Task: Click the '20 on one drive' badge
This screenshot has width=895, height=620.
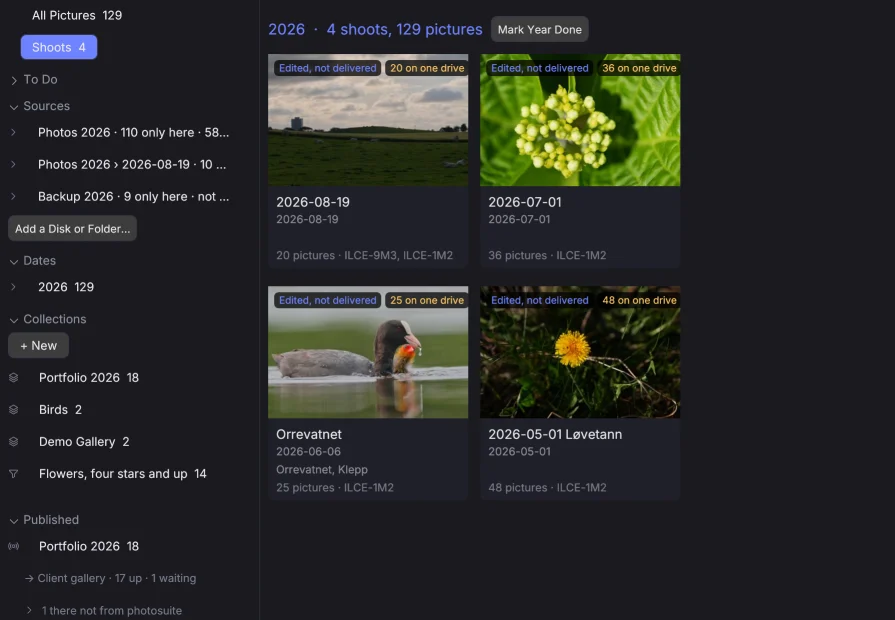Action: [427, 68]
